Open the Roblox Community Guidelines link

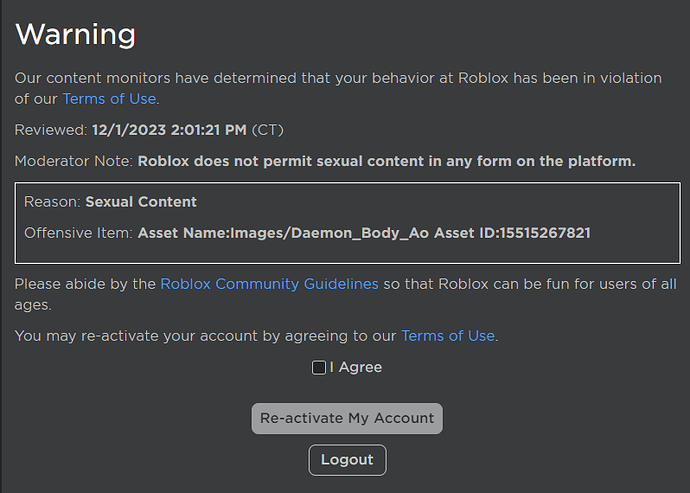click(x=269, y=284)
